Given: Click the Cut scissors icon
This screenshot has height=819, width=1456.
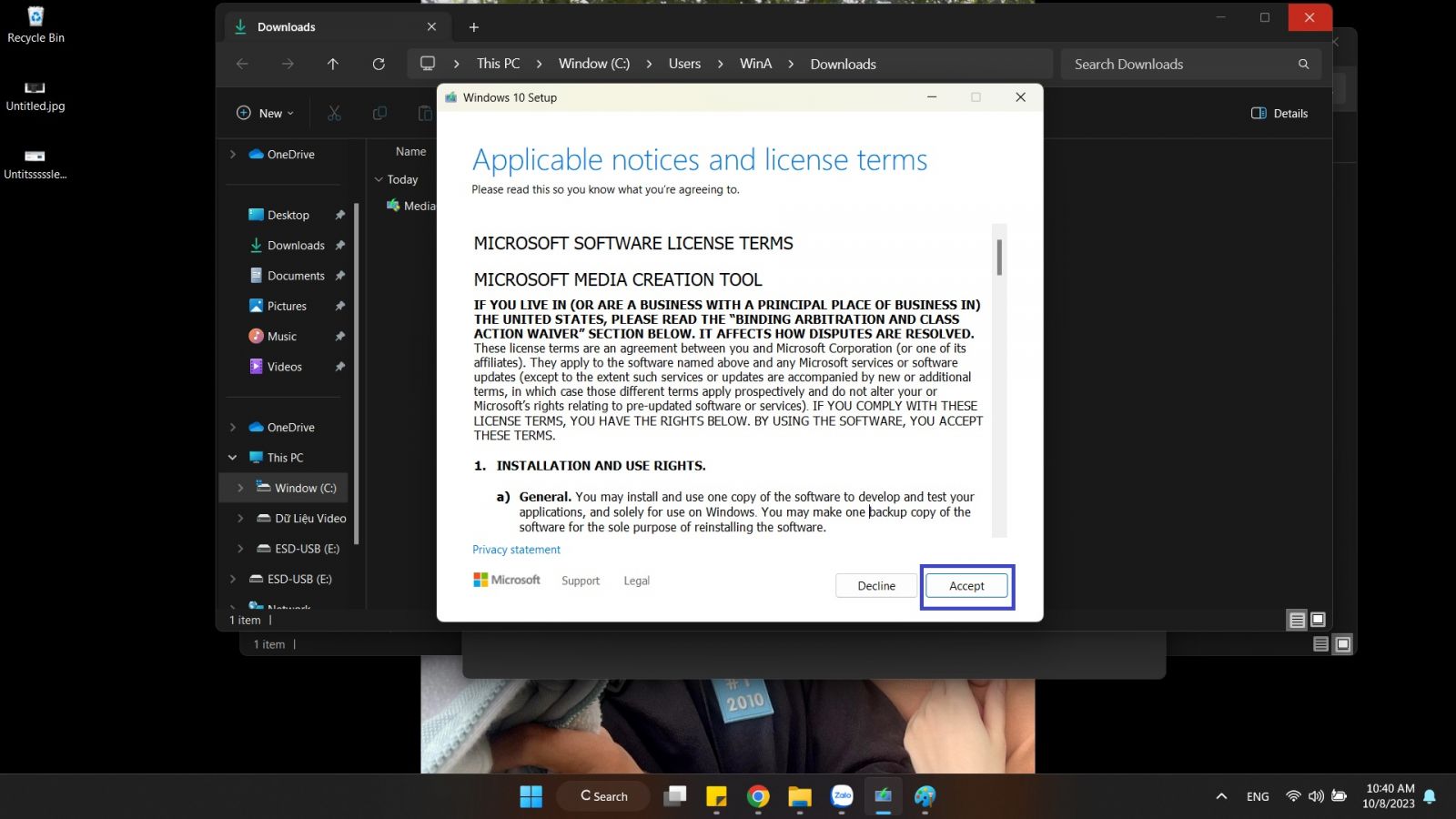Looking at the screenshot, I should coord(334,113).
